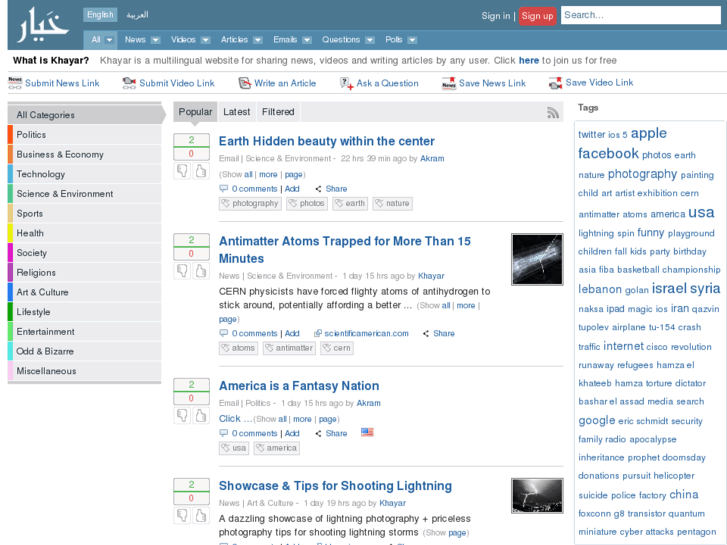Select All Categories in sidebar
The width and height of the screenshot is (727, 545).
[86, 115]
